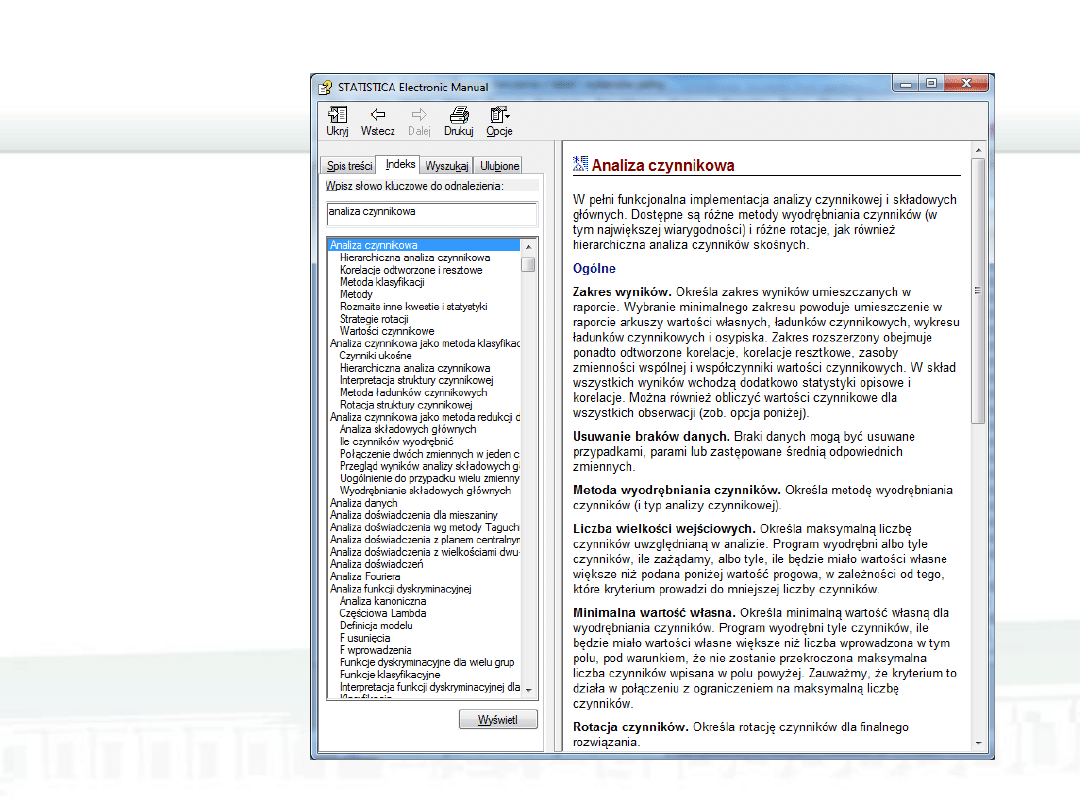This screenshot has height=810, width=1080.
Task: Choose the Strategie rotacji index entry
Action: pos(374,319)
